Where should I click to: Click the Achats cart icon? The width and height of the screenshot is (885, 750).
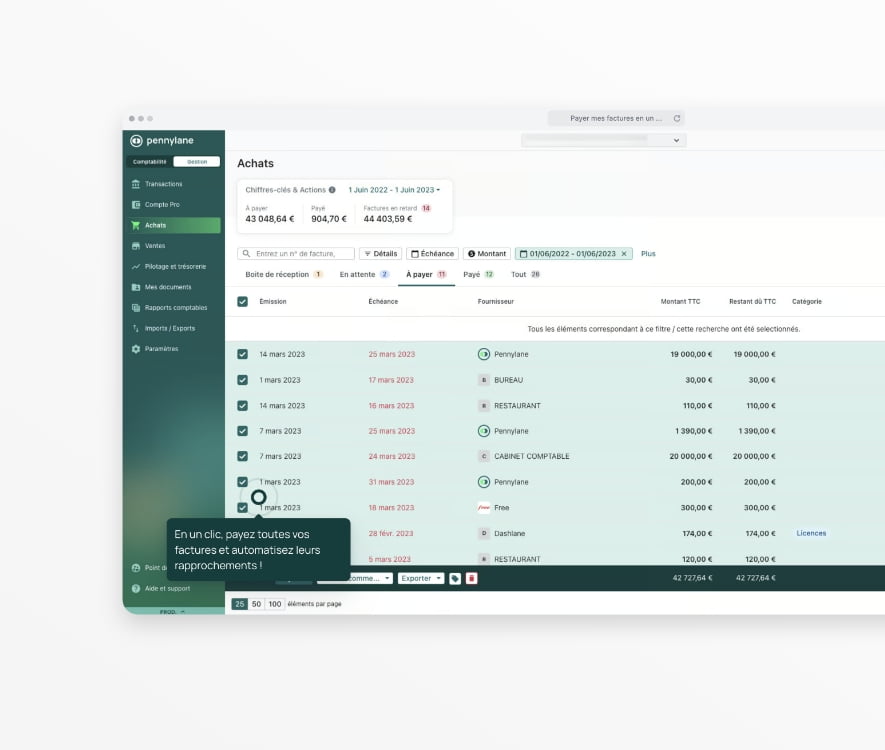(135, 225)
